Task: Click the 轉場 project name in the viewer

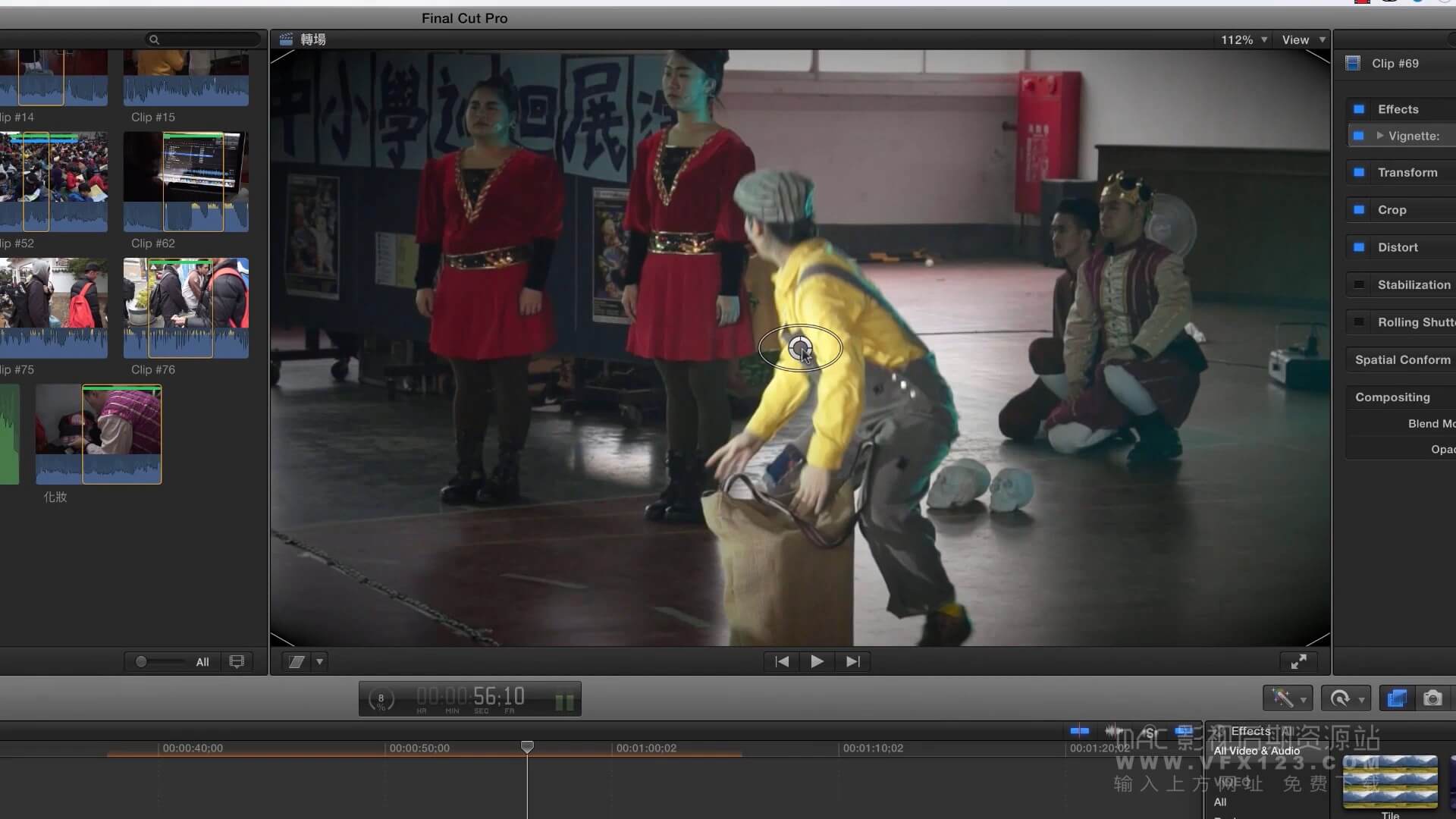Action: point(313,39)
